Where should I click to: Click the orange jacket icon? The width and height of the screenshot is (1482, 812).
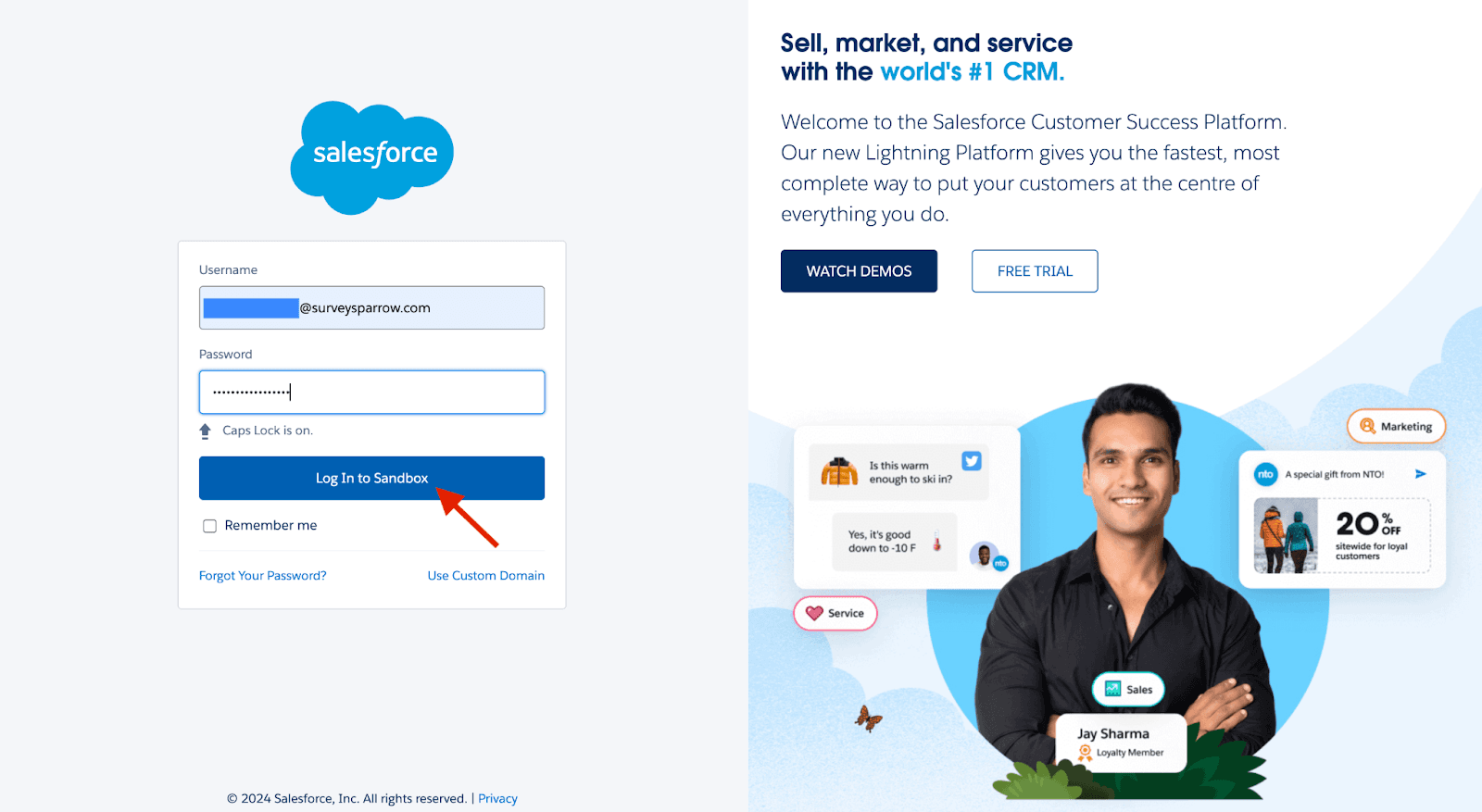[839, 471]
